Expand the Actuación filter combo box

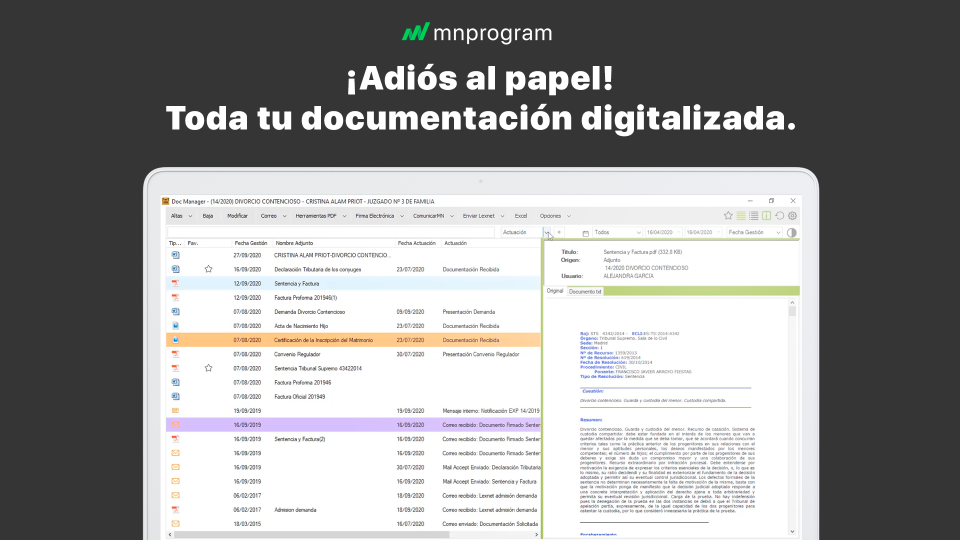point(547,233)
